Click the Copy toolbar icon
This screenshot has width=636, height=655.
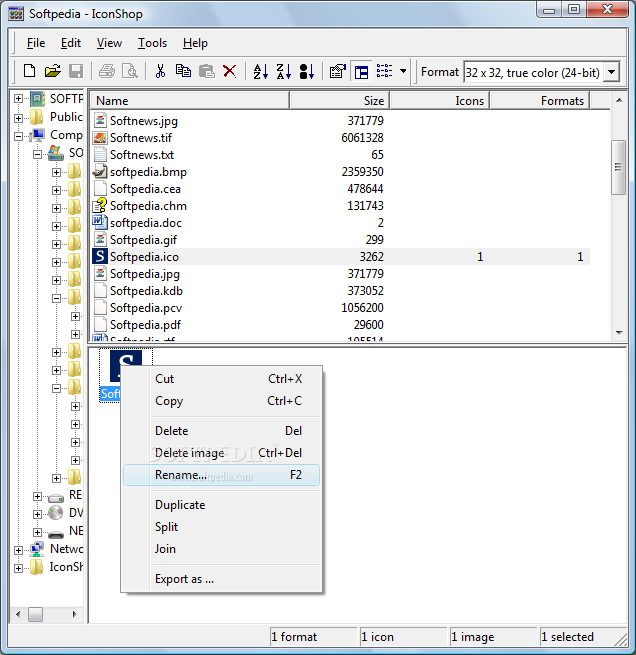[x=183, y=71]
